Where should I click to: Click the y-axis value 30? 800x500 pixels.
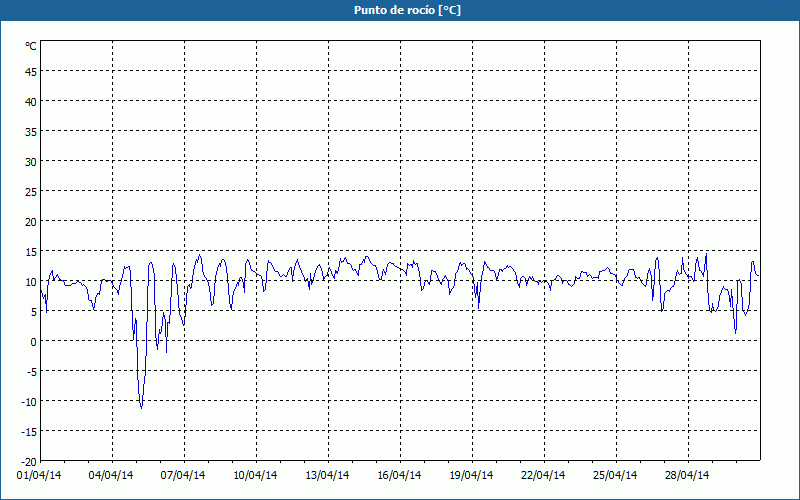pyautogui.click(x=31, y=162)
